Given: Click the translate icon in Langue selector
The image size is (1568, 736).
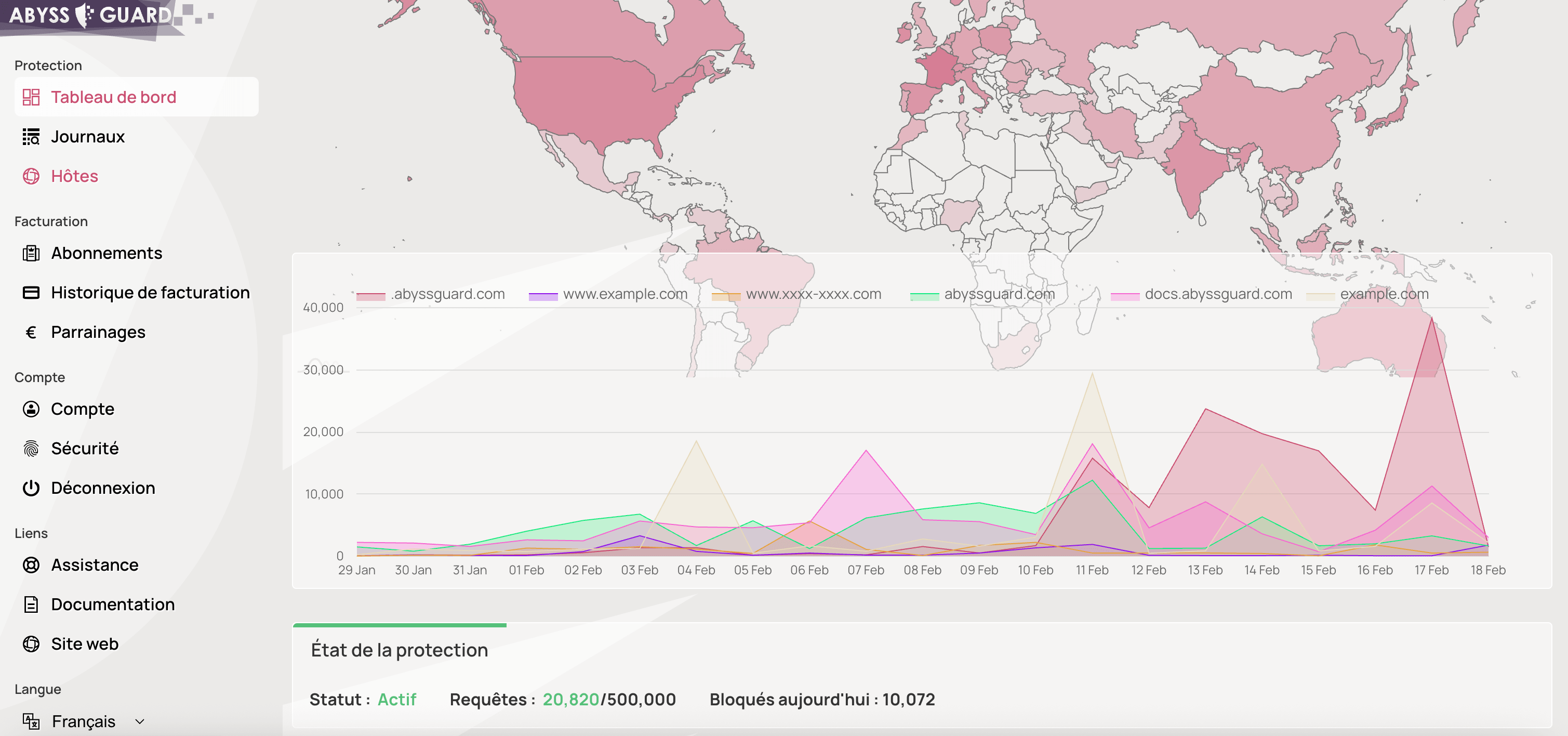Looking at the screenshot, I should click(31, 721).
